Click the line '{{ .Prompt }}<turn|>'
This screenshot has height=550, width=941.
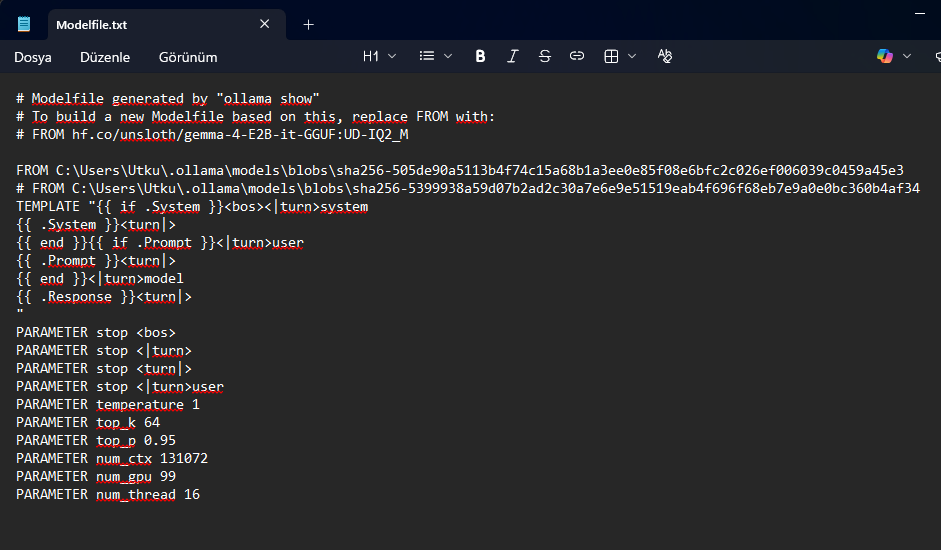(x=96, y=261)
